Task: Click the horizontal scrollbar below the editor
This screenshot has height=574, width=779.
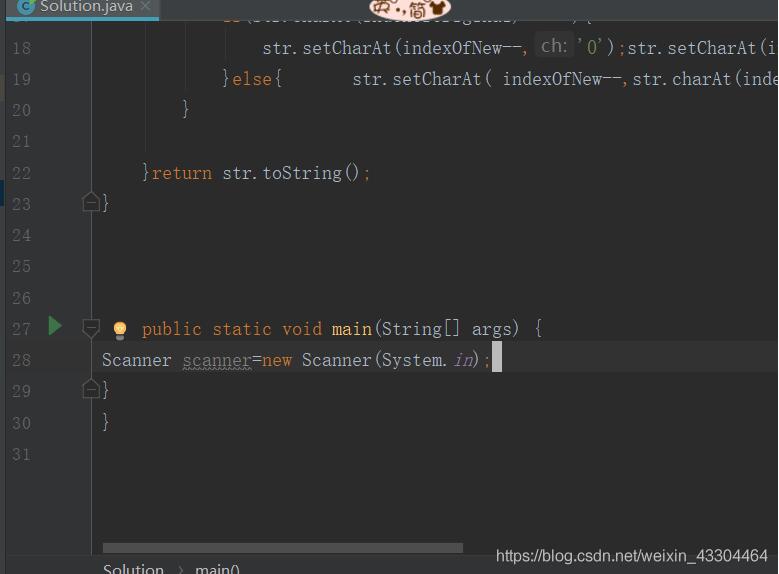Action: (x=282, y=548)
